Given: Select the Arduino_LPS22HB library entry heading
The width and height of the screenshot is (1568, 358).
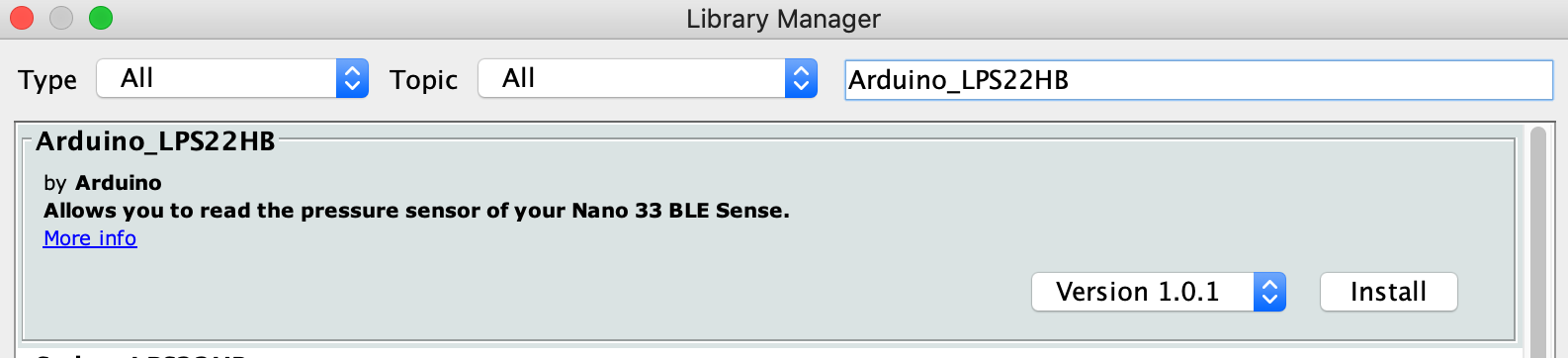Looking at the screenshot, I should [x=155, y=141].
